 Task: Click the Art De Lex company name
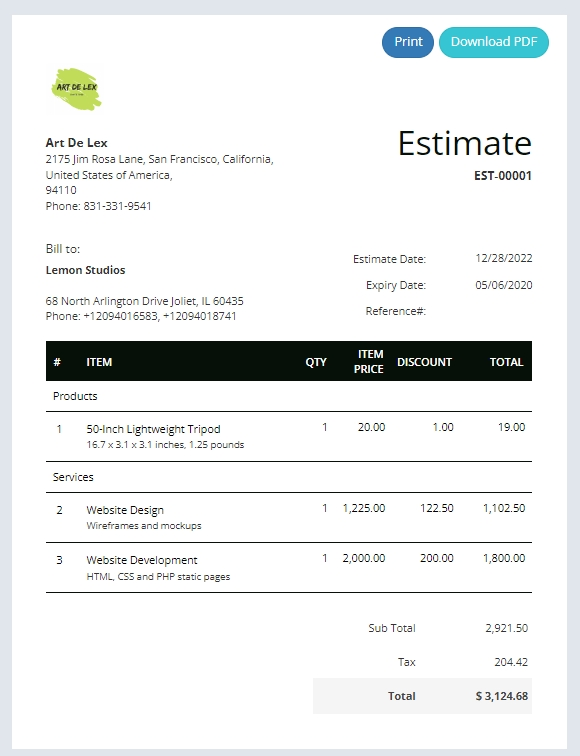point(77,143)
